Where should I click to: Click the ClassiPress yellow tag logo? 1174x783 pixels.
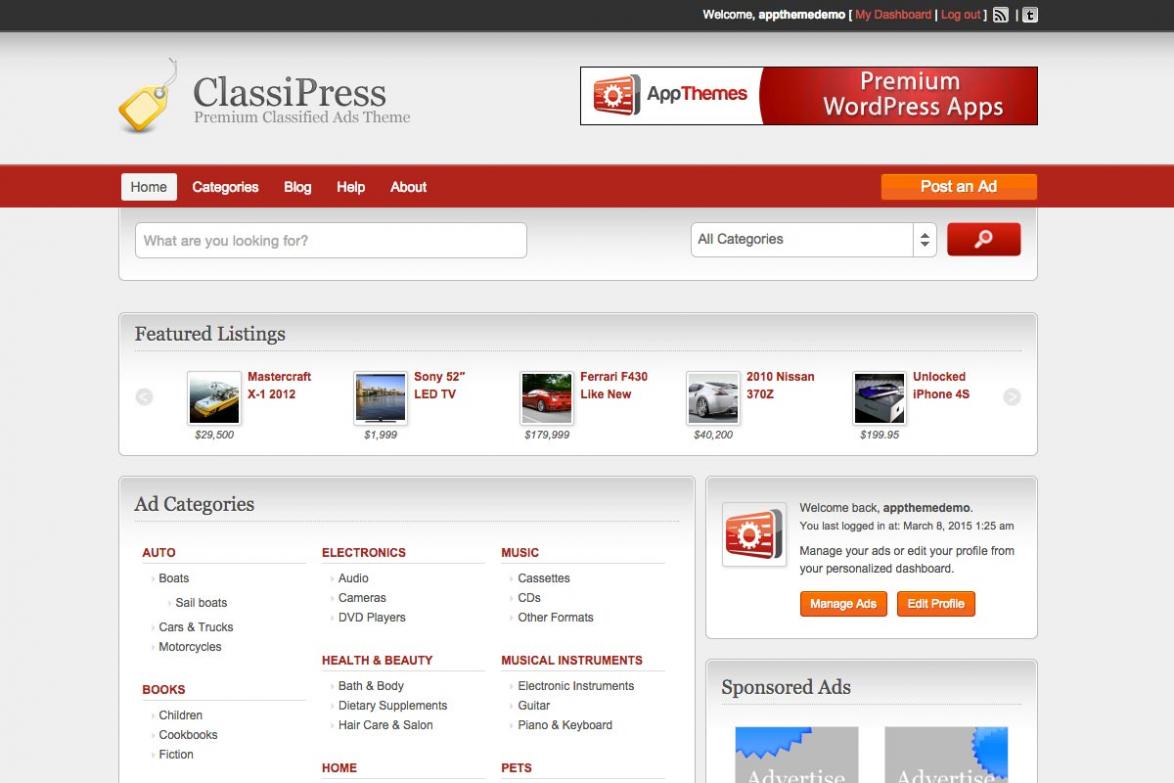tap(147, 98)
